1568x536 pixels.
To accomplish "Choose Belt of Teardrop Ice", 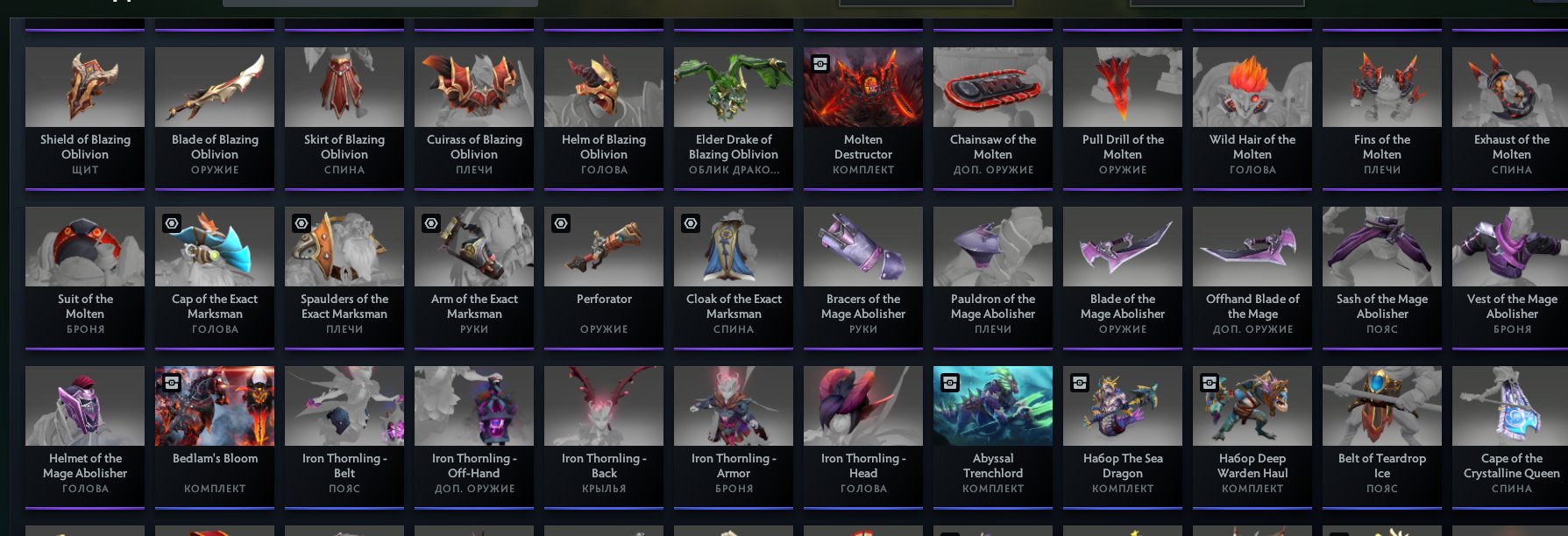I will tap(1382, 435).
